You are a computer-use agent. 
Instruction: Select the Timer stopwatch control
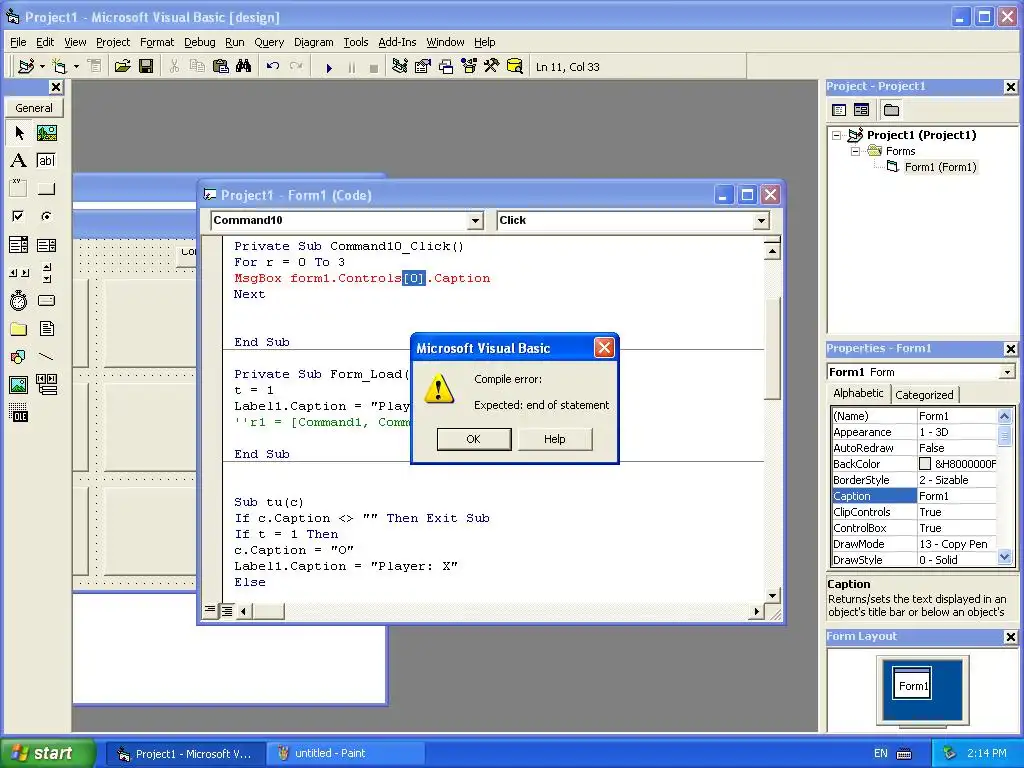tap(19, 300)
